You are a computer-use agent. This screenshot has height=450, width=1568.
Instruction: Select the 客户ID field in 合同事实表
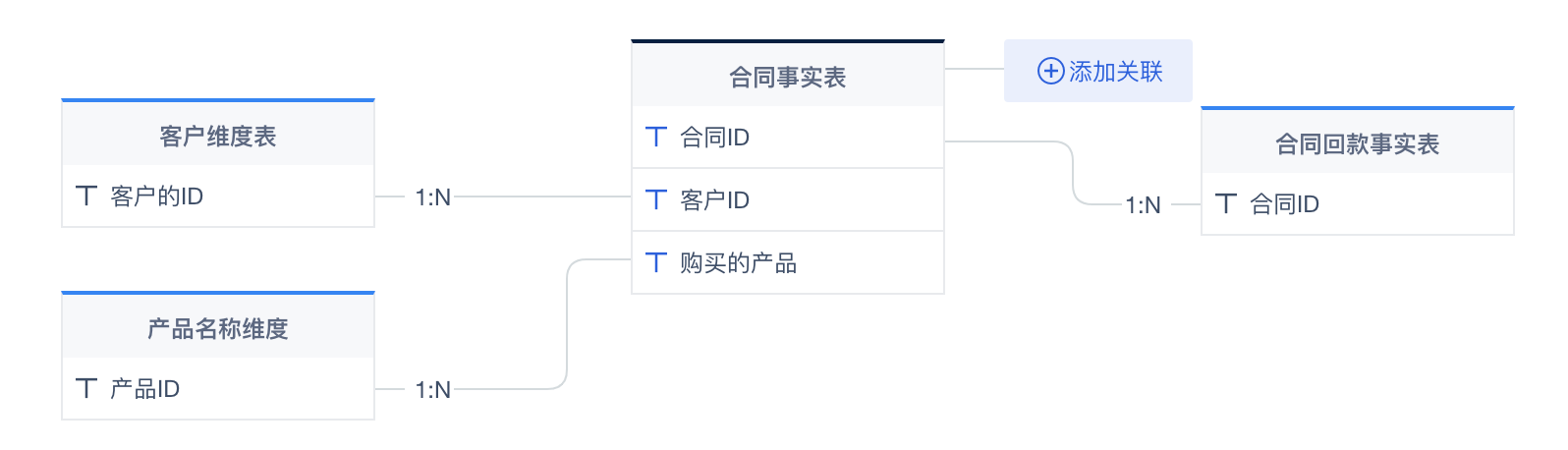point(787,200)
